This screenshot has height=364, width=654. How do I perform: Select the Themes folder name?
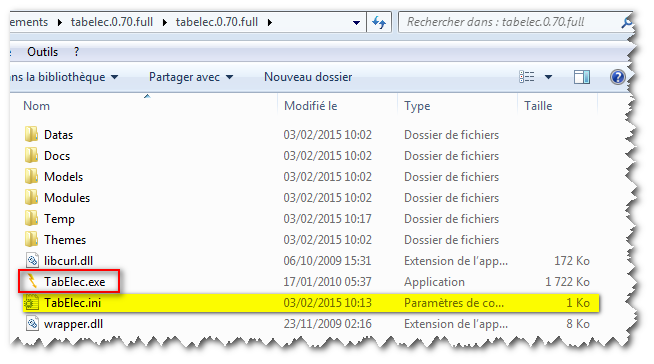coord(65,240)
